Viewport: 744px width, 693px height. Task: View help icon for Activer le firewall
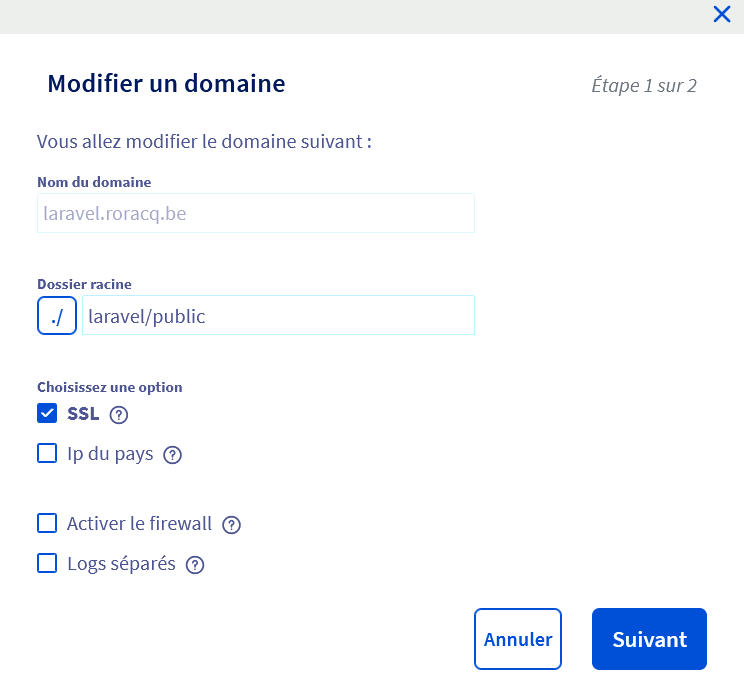232,525
